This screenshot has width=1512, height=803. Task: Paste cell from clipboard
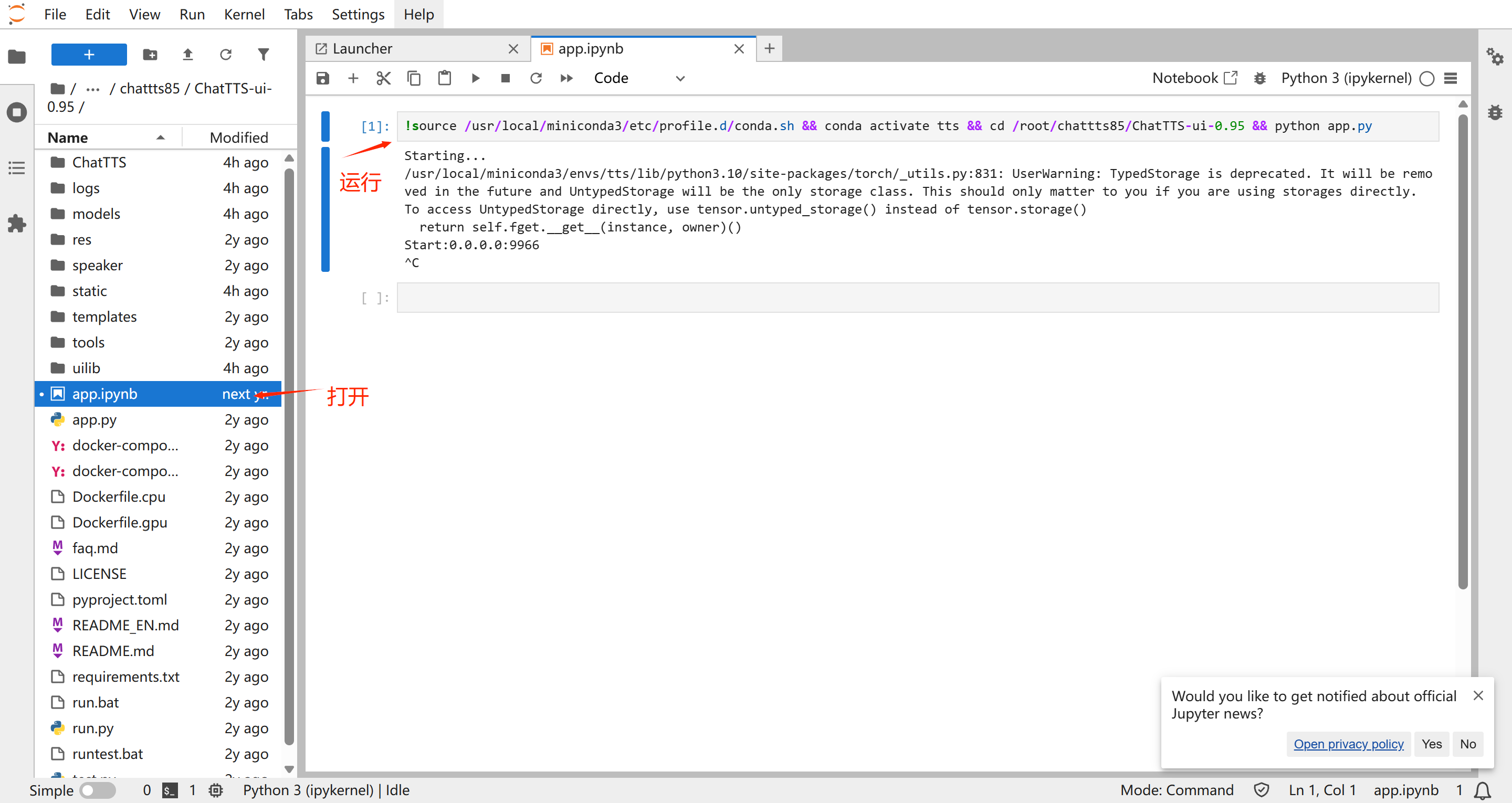(445, 78)
